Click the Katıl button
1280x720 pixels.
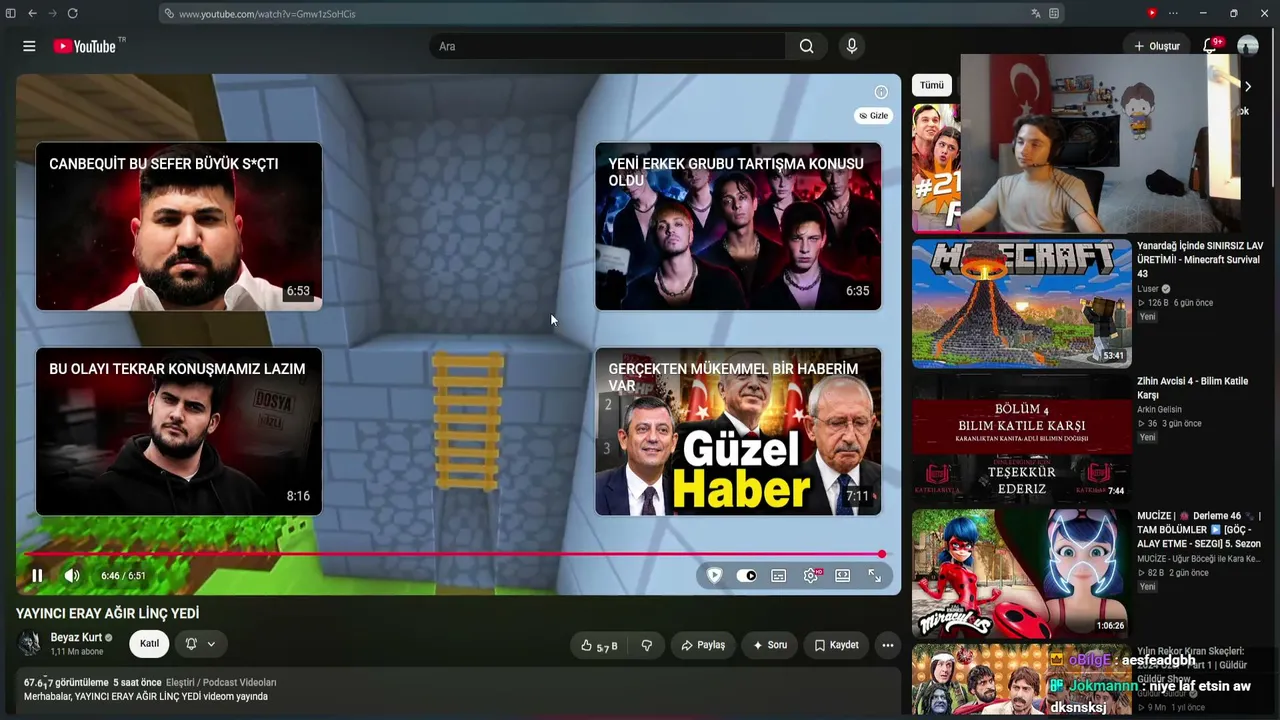coord(149,644)
